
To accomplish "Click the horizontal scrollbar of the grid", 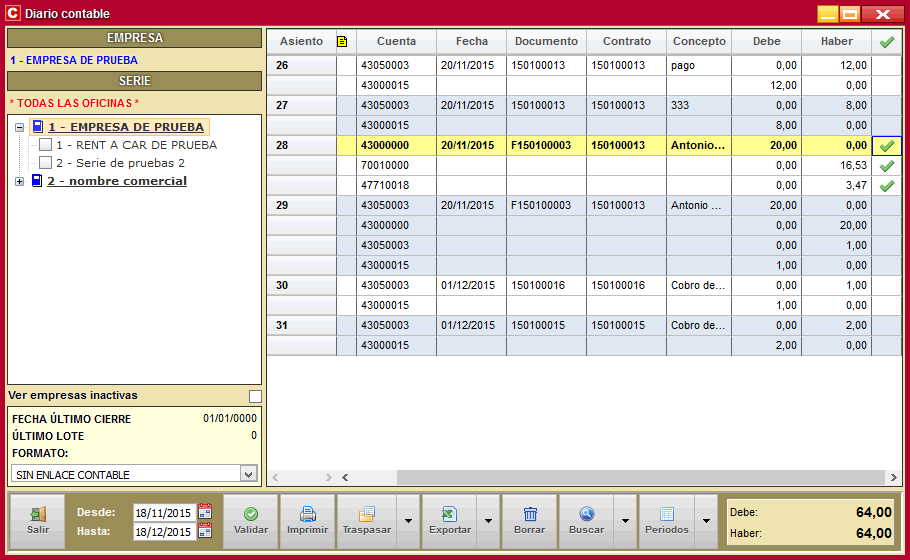I will pyautogui.click(x=600, y=477).
